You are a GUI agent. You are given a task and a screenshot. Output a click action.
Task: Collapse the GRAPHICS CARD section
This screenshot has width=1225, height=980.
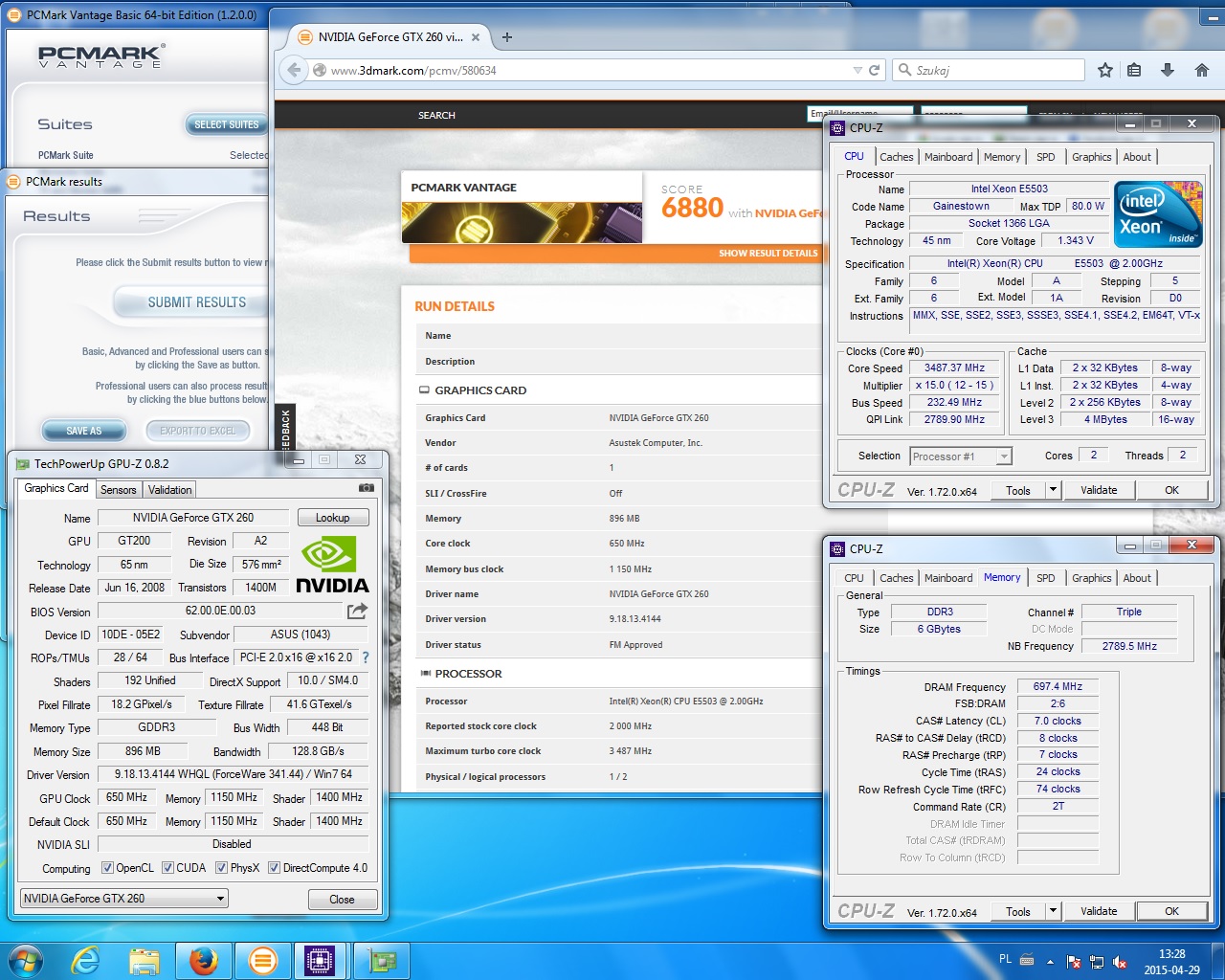pos(424,390)
